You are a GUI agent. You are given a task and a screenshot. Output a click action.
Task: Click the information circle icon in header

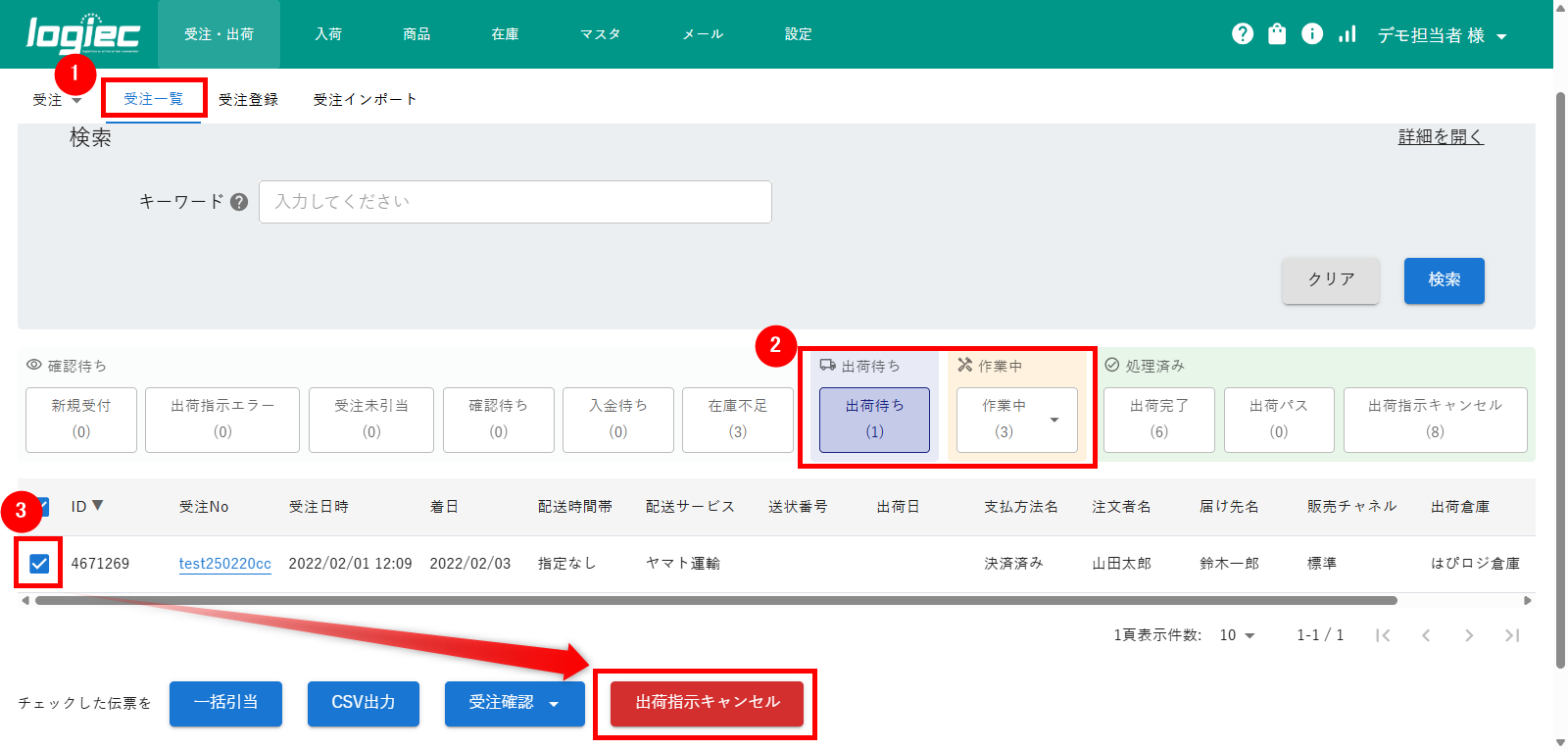(1311, 34)
